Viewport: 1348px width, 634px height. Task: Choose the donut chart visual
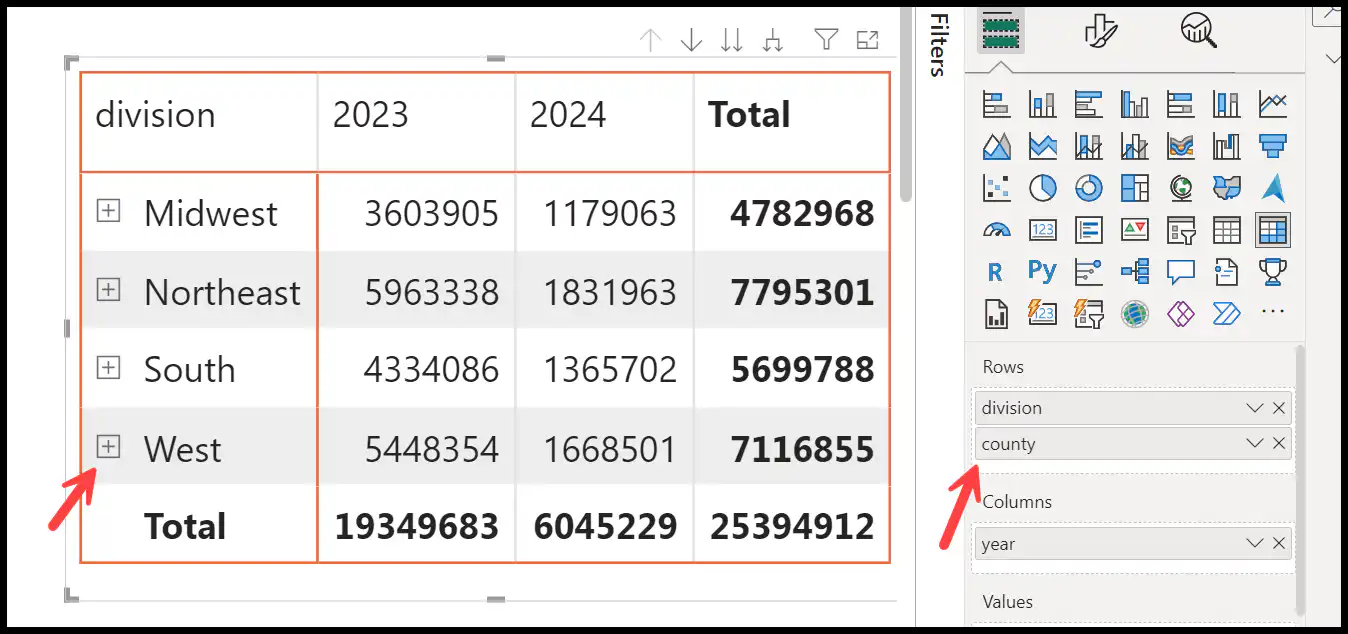tap(1089, 187)
